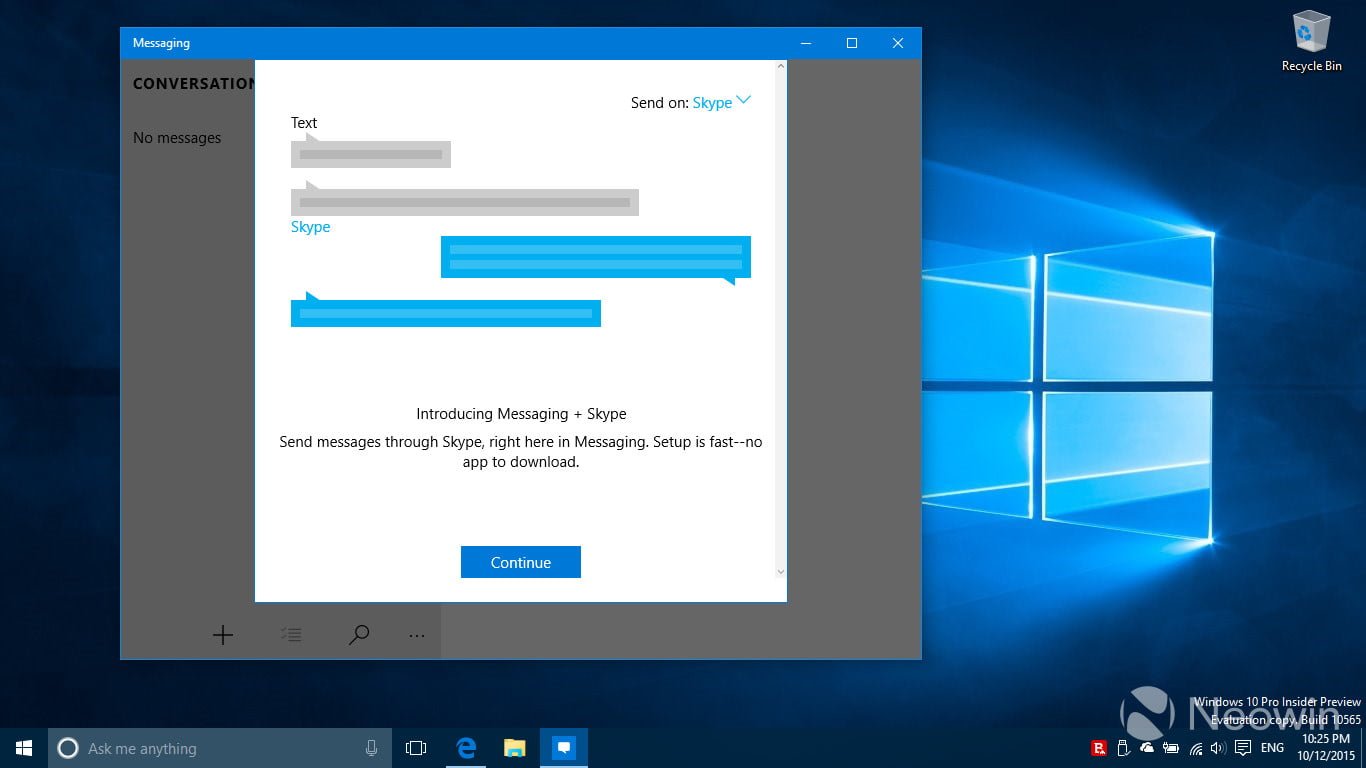Screen dimensions: 1366x768
Task: Click the select messages checklist icon
Action: pos(291,635)
